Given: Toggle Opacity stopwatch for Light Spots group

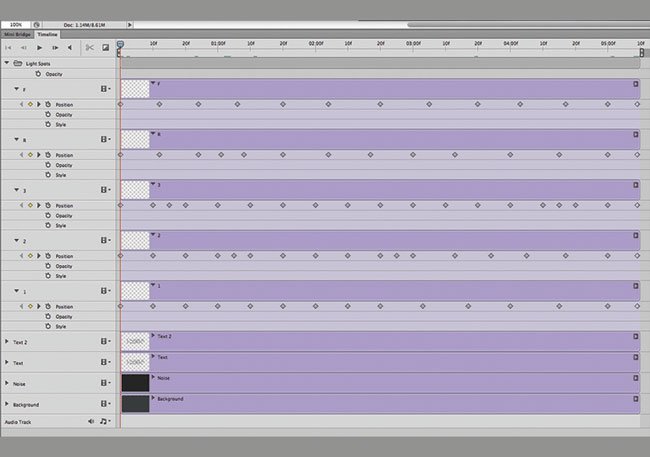Looking at the screenshot, I should pos(38,73).
